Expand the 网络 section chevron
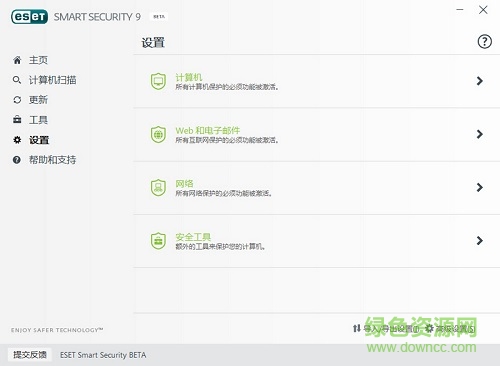Screen dimensions: 500x366 pos(480,187)
